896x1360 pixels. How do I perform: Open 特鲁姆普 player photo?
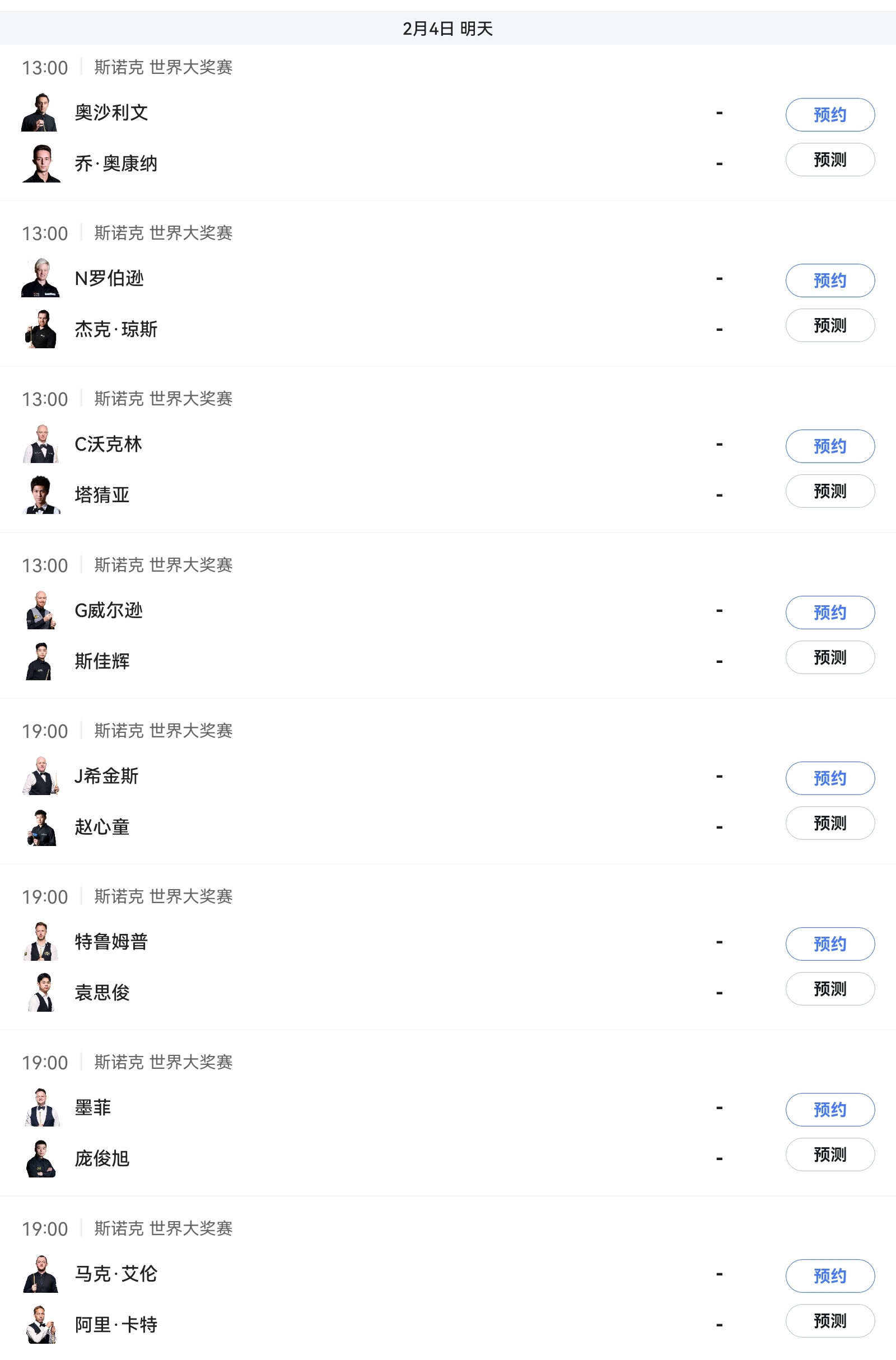pos(41,941)
